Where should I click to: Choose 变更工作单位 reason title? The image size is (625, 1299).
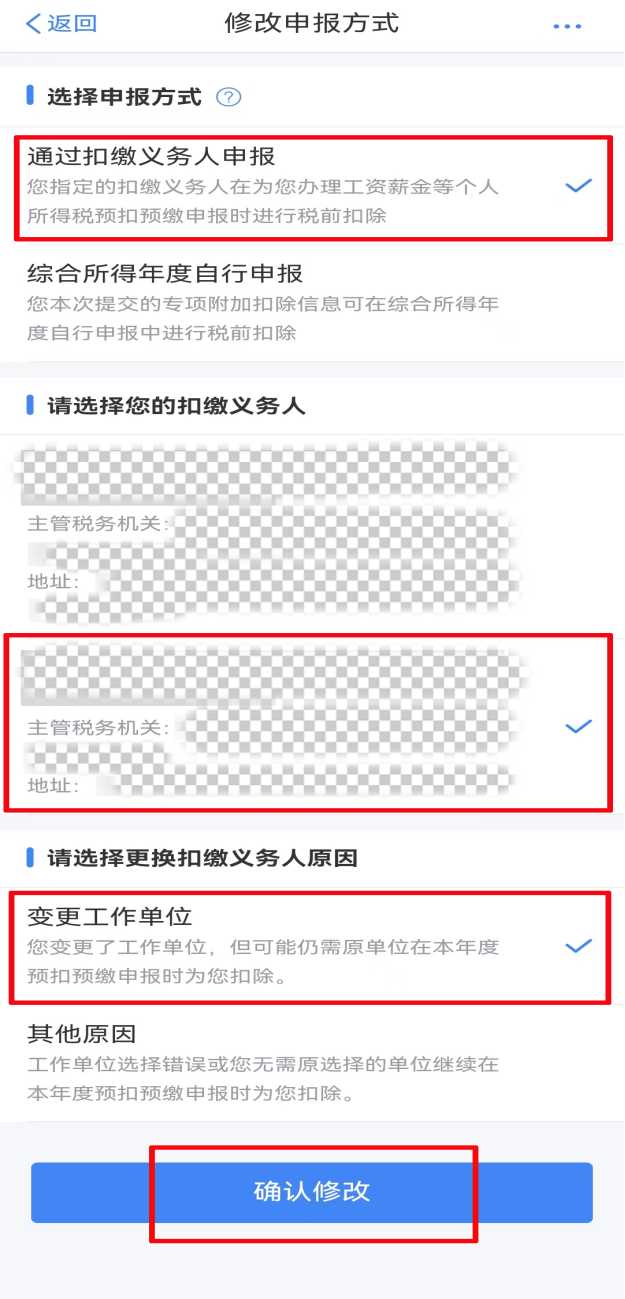109,916
